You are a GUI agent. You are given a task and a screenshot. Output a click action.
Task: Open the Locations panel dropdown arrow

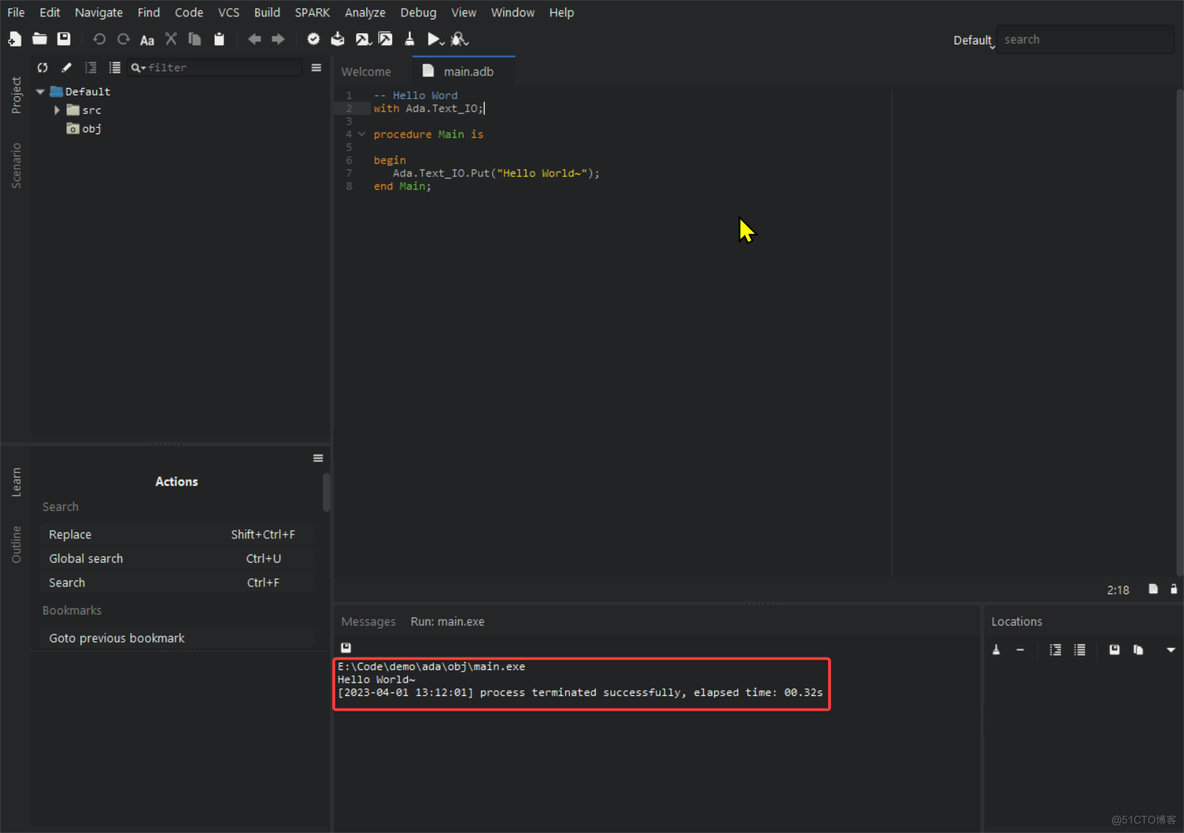click(x=1171, y=650)
